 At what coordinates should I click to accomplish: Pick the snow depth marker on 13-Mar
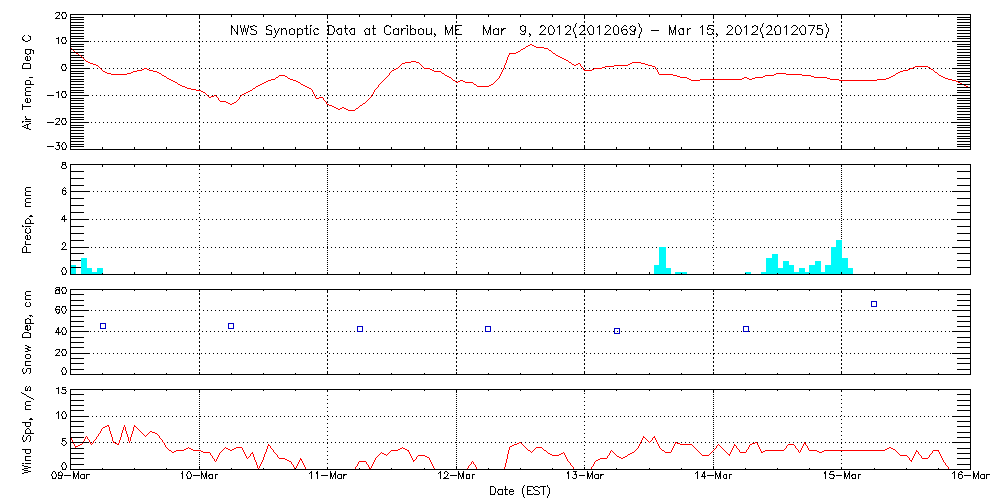coord(617,331)
